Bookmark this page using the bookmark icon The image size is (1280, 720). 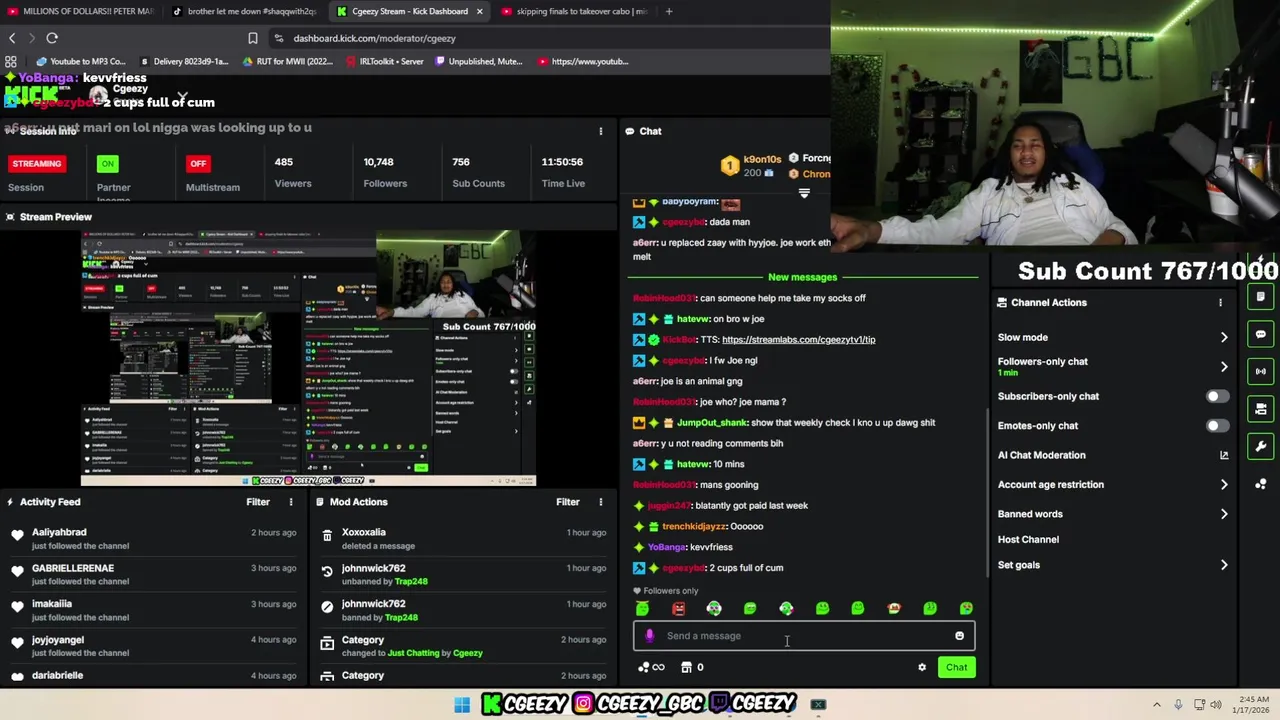pos(253,38)
